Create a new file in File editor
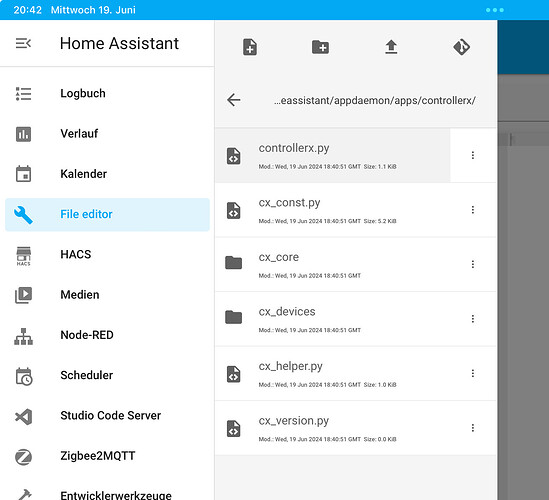Screen dimensions: 549x500 tap(250, 47)
